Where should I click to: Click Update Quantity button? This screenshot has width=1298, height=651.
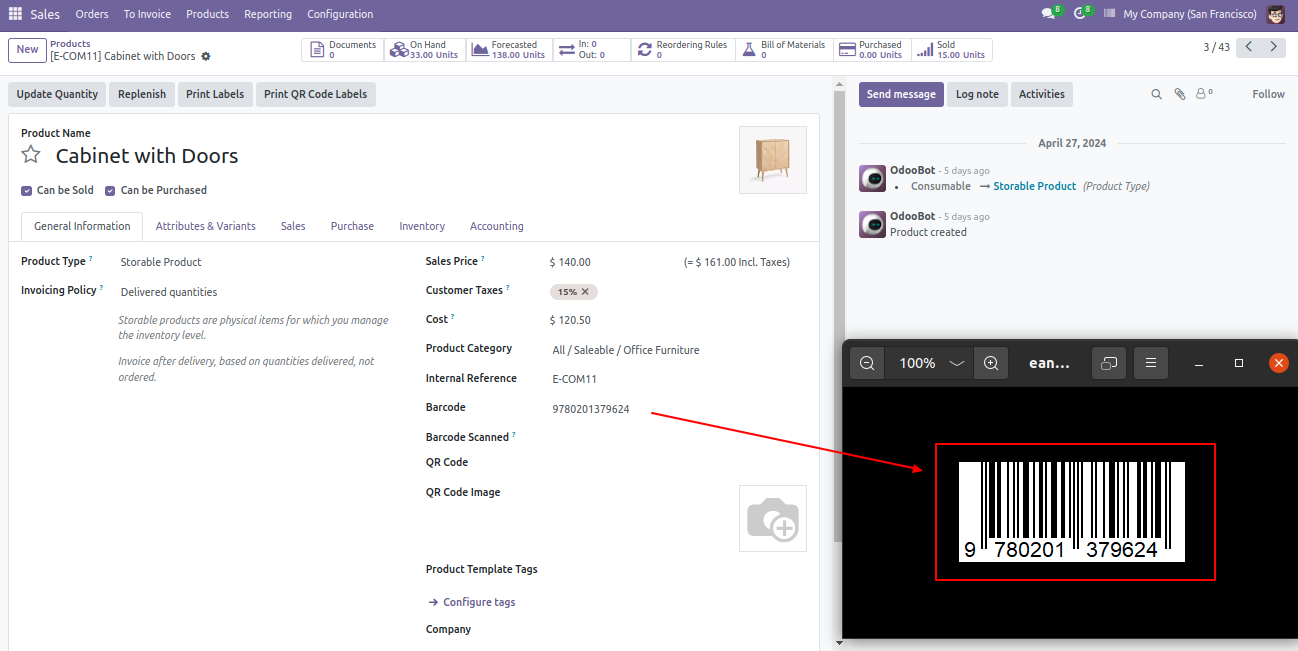tap(57, 94)
